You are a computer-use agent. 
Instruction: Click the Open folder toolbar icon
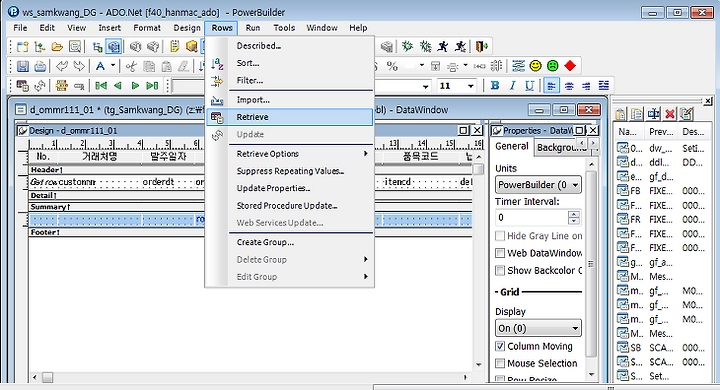pyautogui.click(x=57, y=46)
